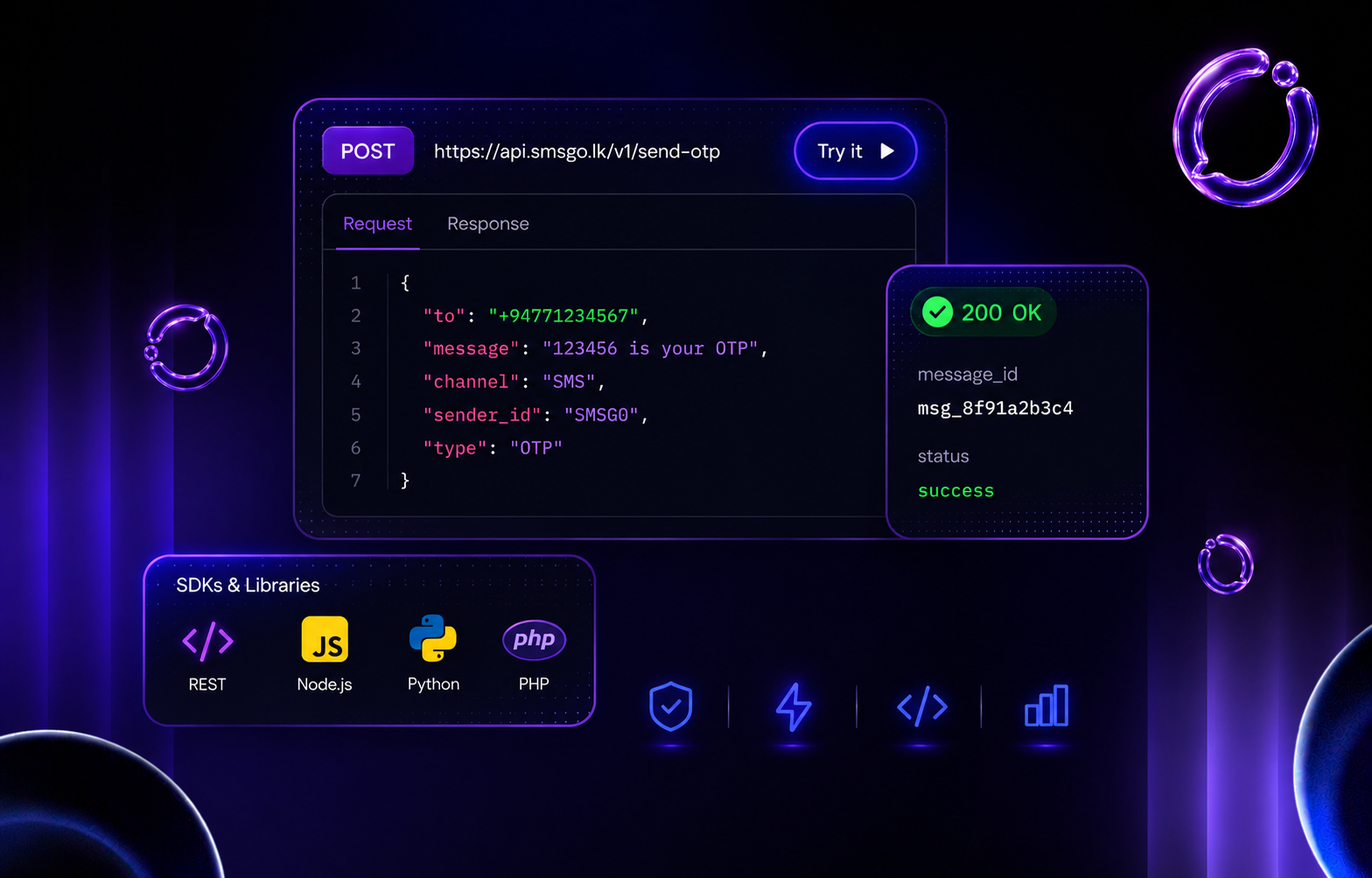The width and height of the screenshot is (1372, 878).
Task: Click line number 1 in the code gutter
Action: [x=355, y=283]
